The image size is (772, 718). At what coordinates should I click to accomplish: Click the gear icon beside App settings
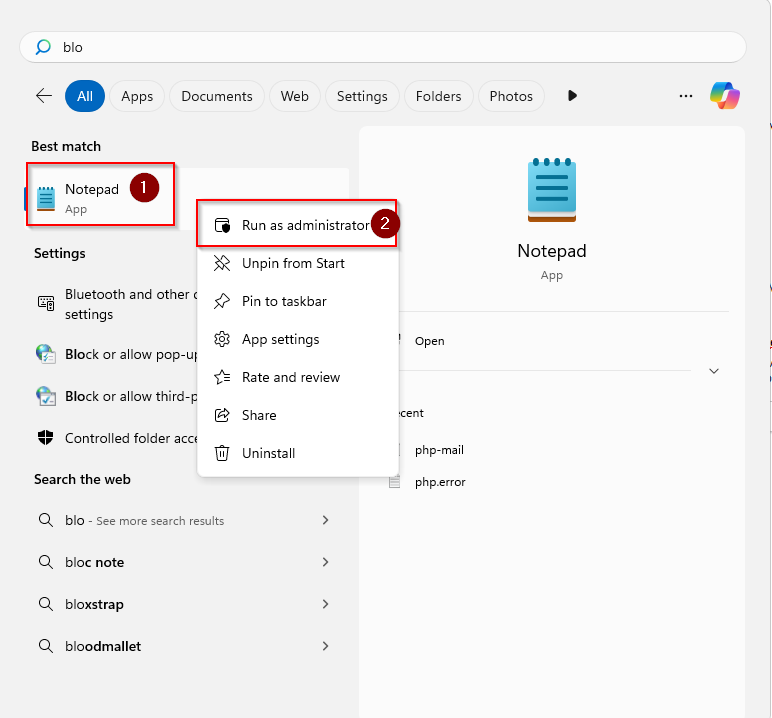pos(222,339)
